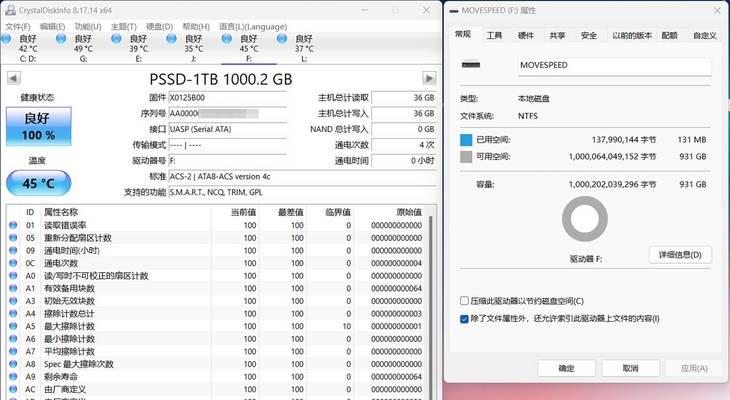Open the 功能(U) menu
Image resolution: width=730 pixels, height=400 pixels.
[x=88, y=27]
